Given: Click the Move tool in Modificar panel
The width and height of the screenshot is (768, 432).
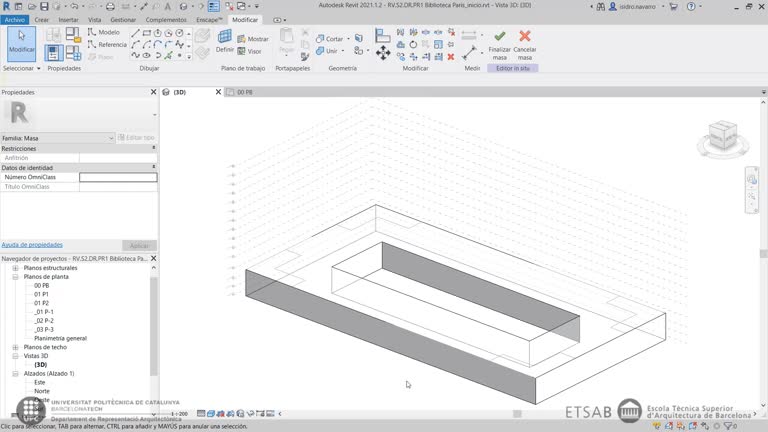Looking at the screenshot, I should tap(383, 52).
